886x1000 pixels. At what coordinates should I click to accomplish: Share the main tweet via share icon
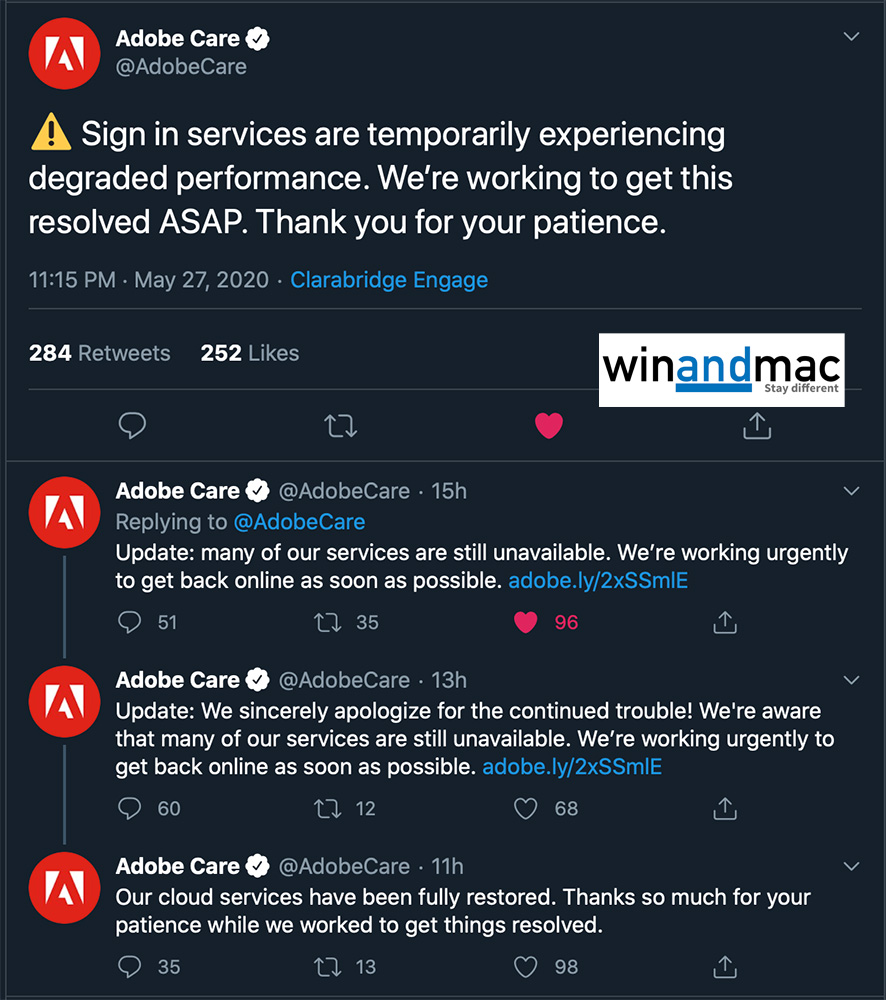(x=757, y=426)
